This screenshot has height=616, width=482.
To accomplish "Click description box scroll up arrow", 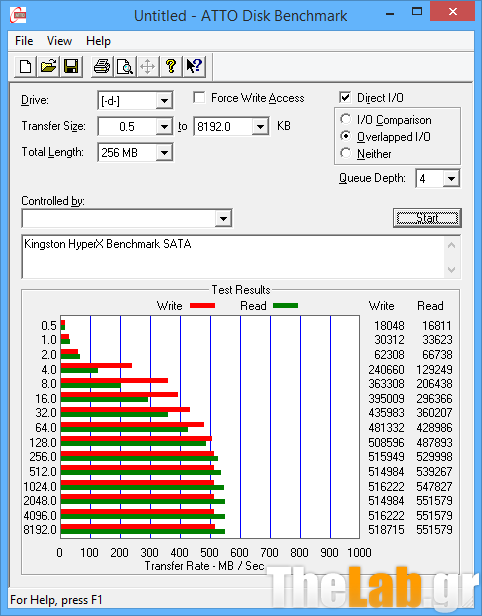I will pos(452,246).
